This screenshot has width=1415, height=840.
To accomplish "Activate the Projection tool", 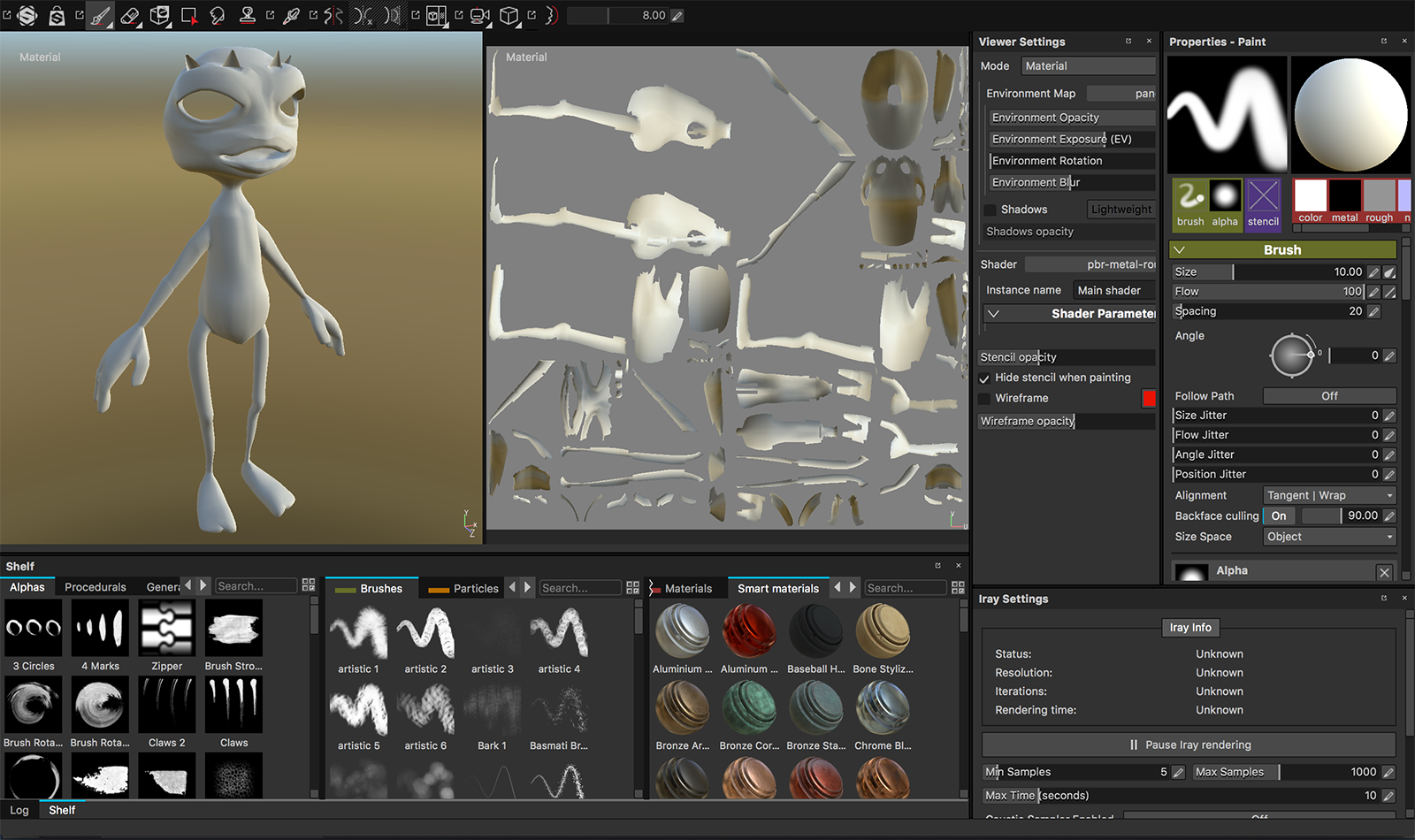I will [158, 15].
